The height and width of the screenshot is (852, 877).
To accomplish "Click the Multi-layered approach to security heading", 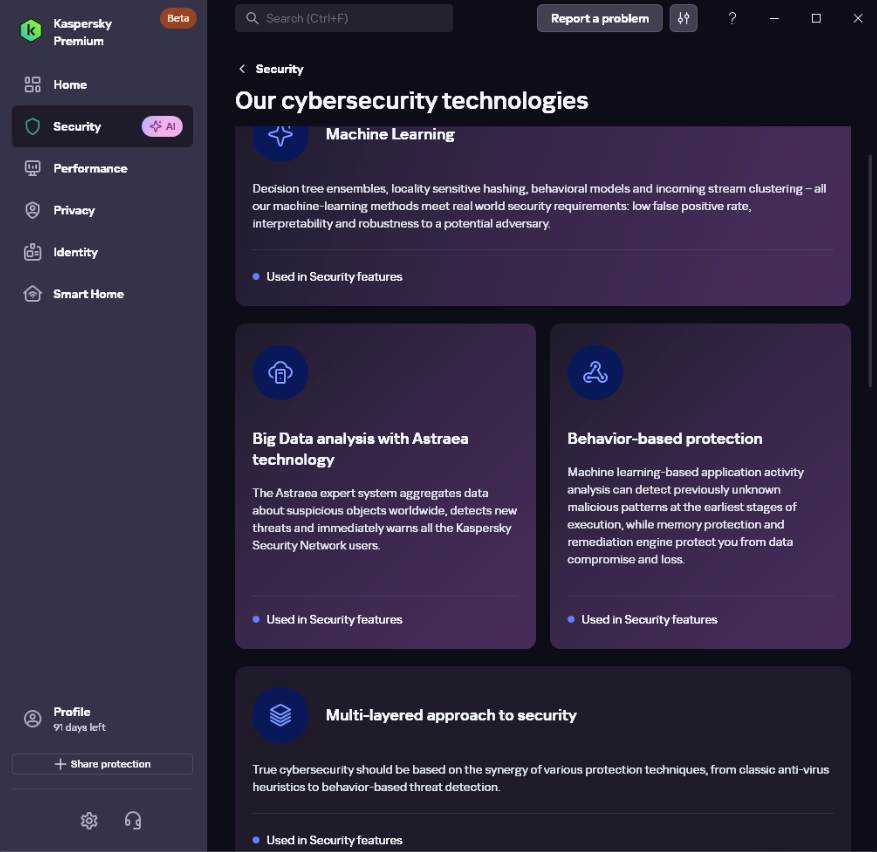I will point(451,715).
